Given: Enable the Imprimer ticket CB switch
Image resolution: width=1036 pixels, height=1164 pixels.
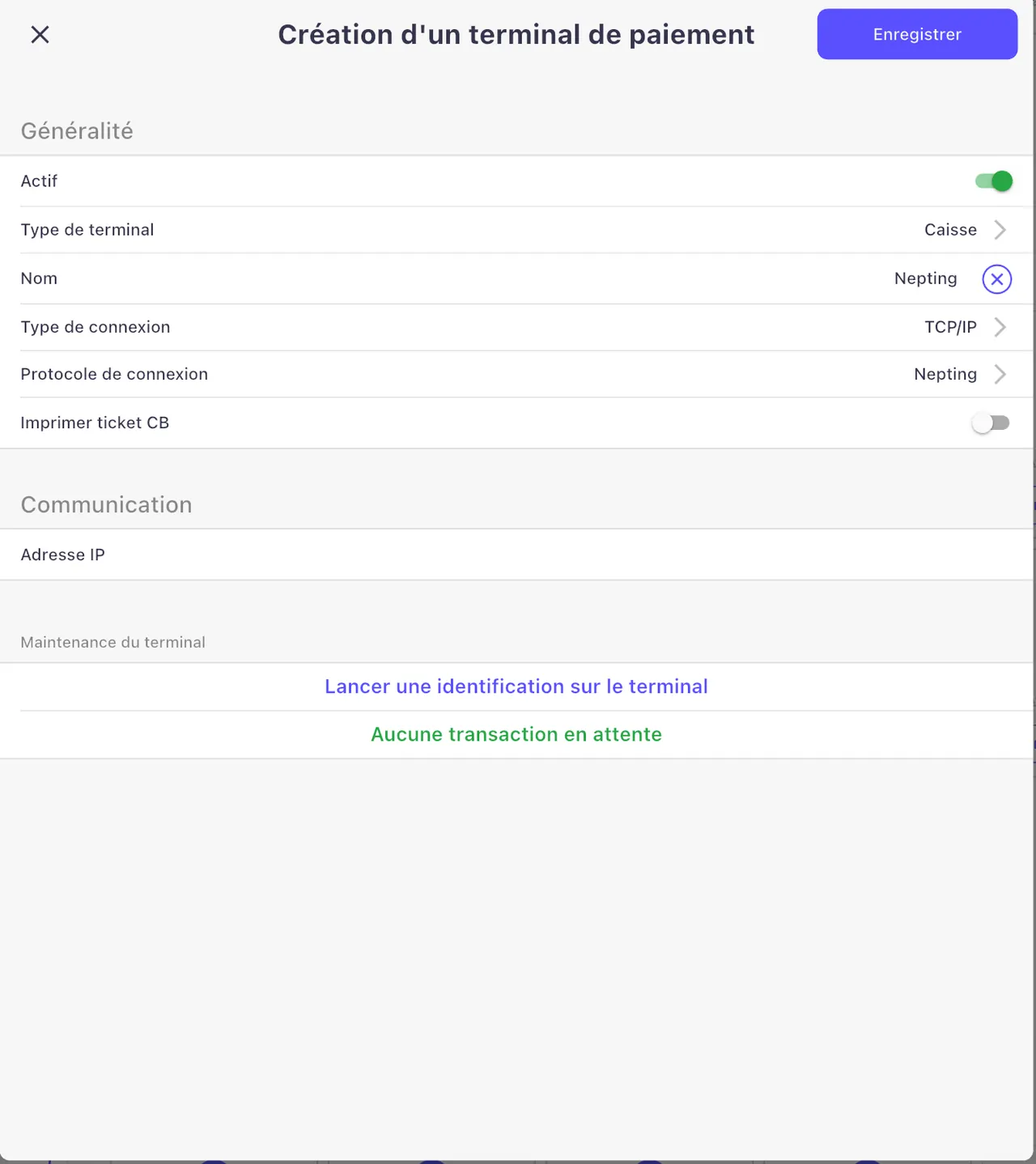Looking at the screenshot, I should click(991, 423).
